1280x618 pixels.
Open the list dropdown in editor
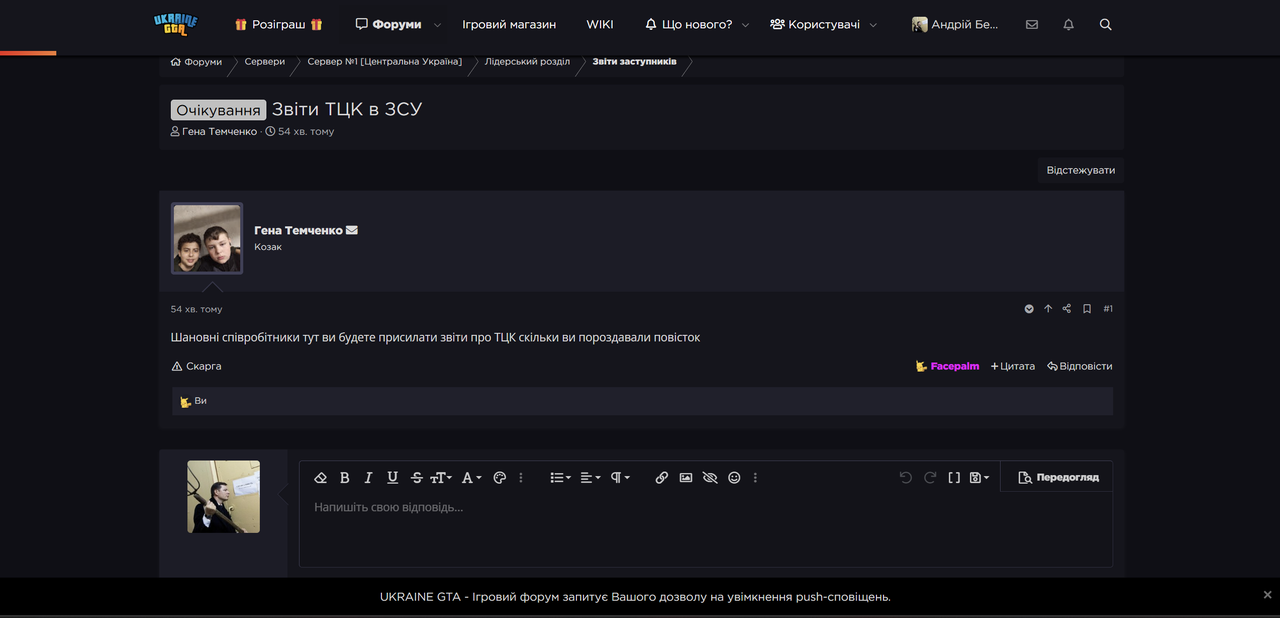pos(560,478)
